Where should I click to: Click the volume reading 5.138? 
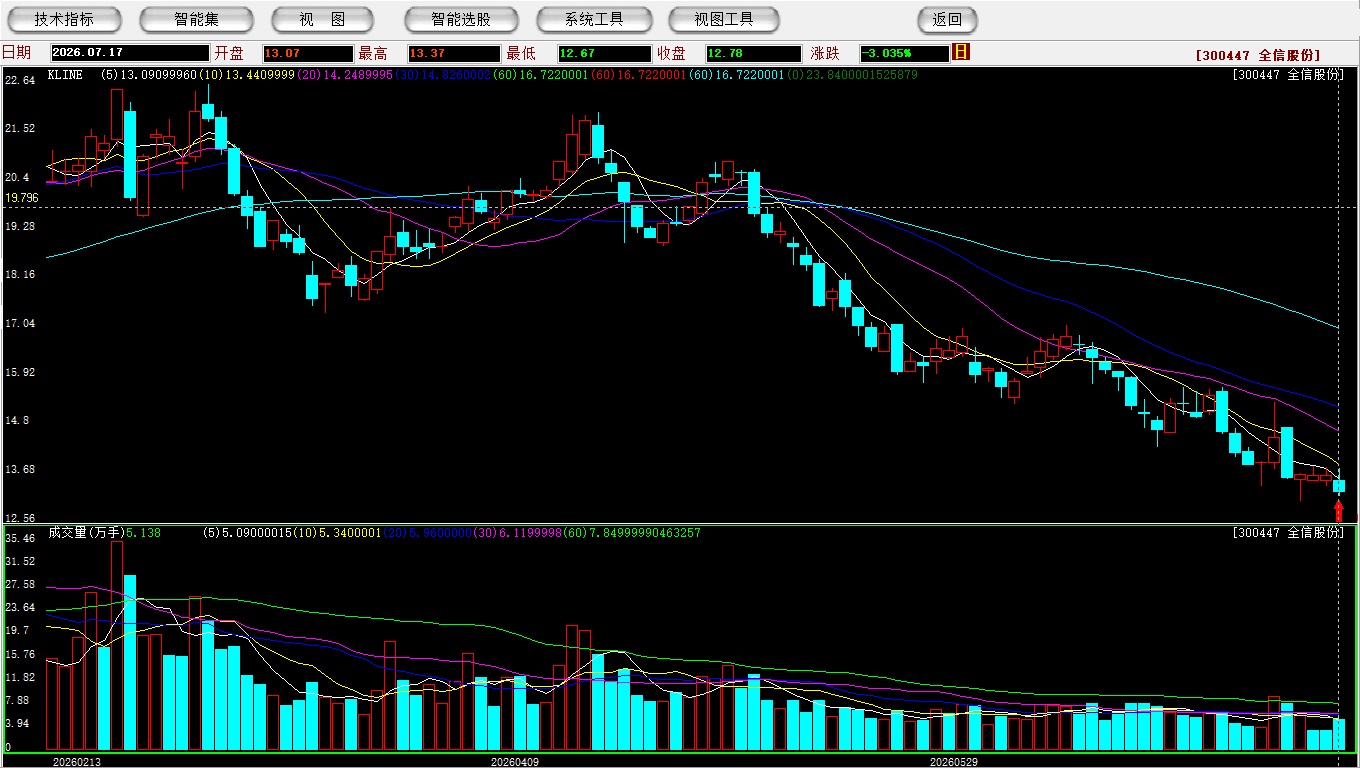(x=143, y=533)
